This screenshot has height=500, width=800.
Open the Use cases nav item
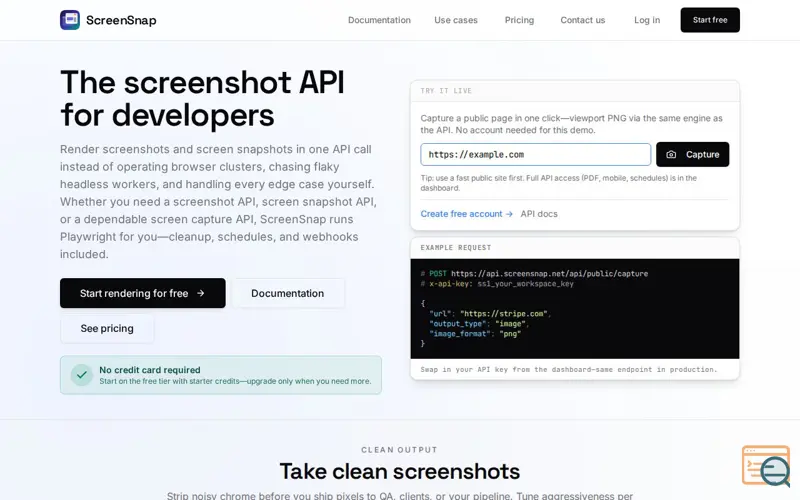pos(456,20)
